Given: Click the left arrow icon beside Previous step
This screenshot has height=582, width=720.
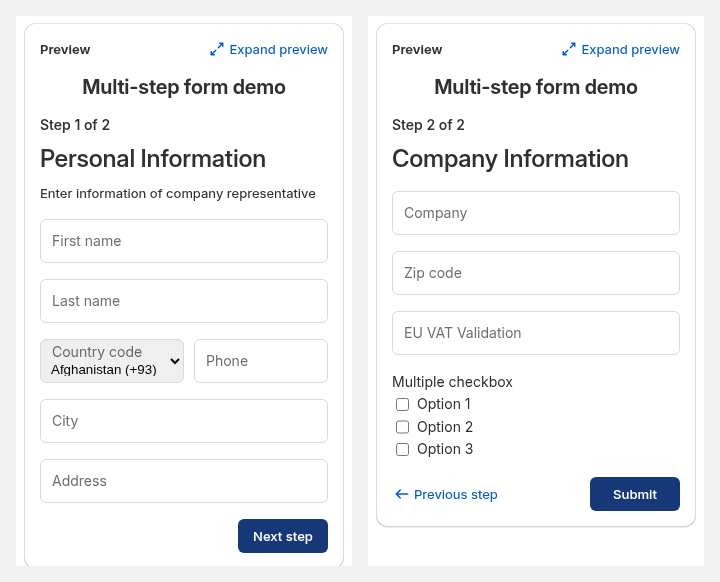Looking at the screenshot, I should click(402, 494).
